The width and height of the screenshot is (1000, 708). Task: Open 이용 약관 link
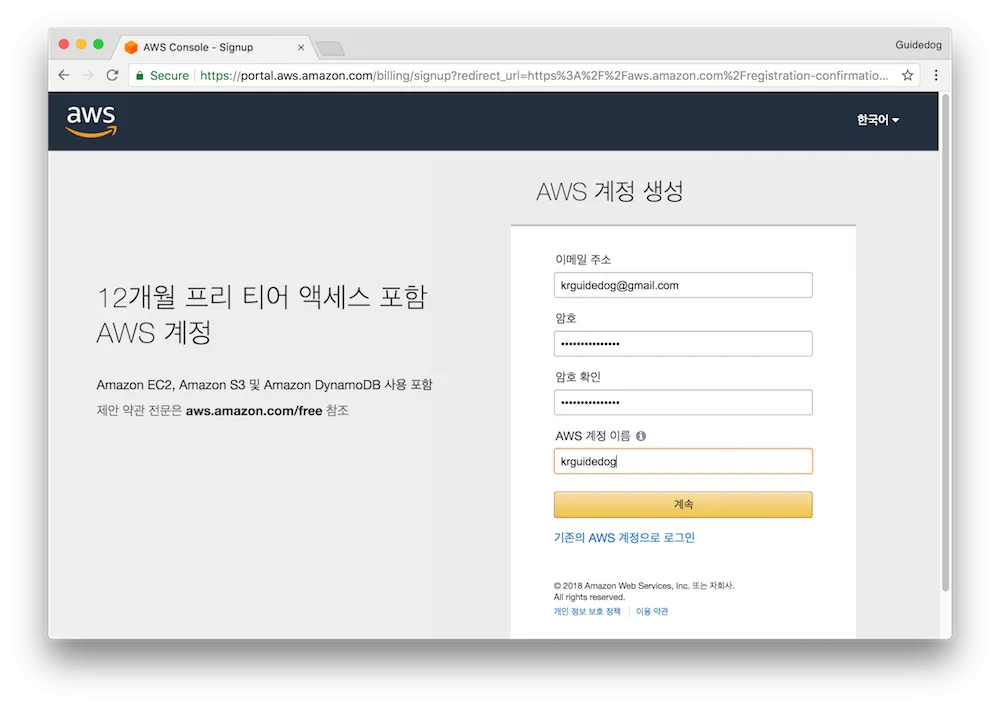pyautogui.click(x=652, y=611)
